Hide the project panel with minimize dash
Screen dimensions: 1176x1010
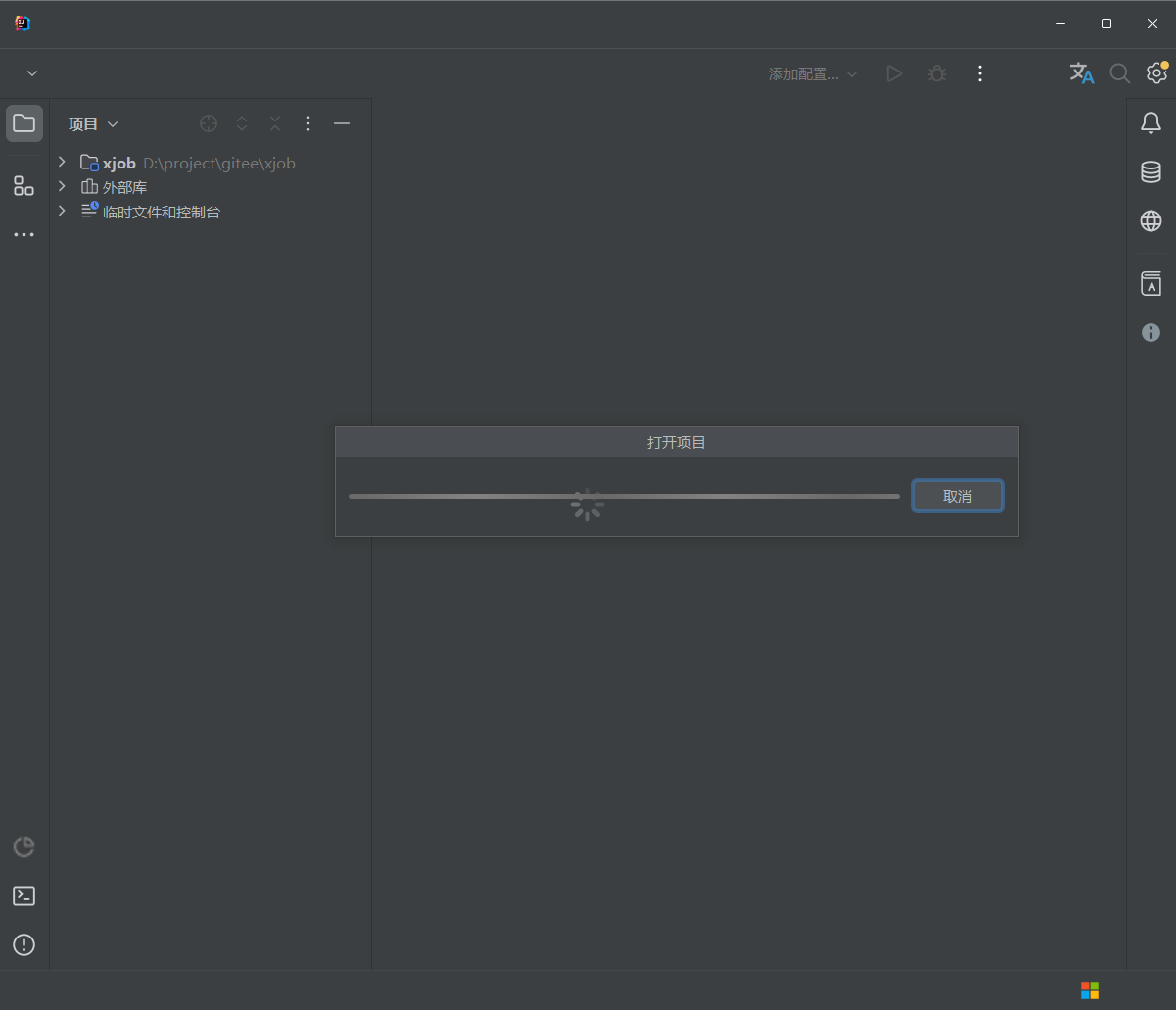click(342, 123)
